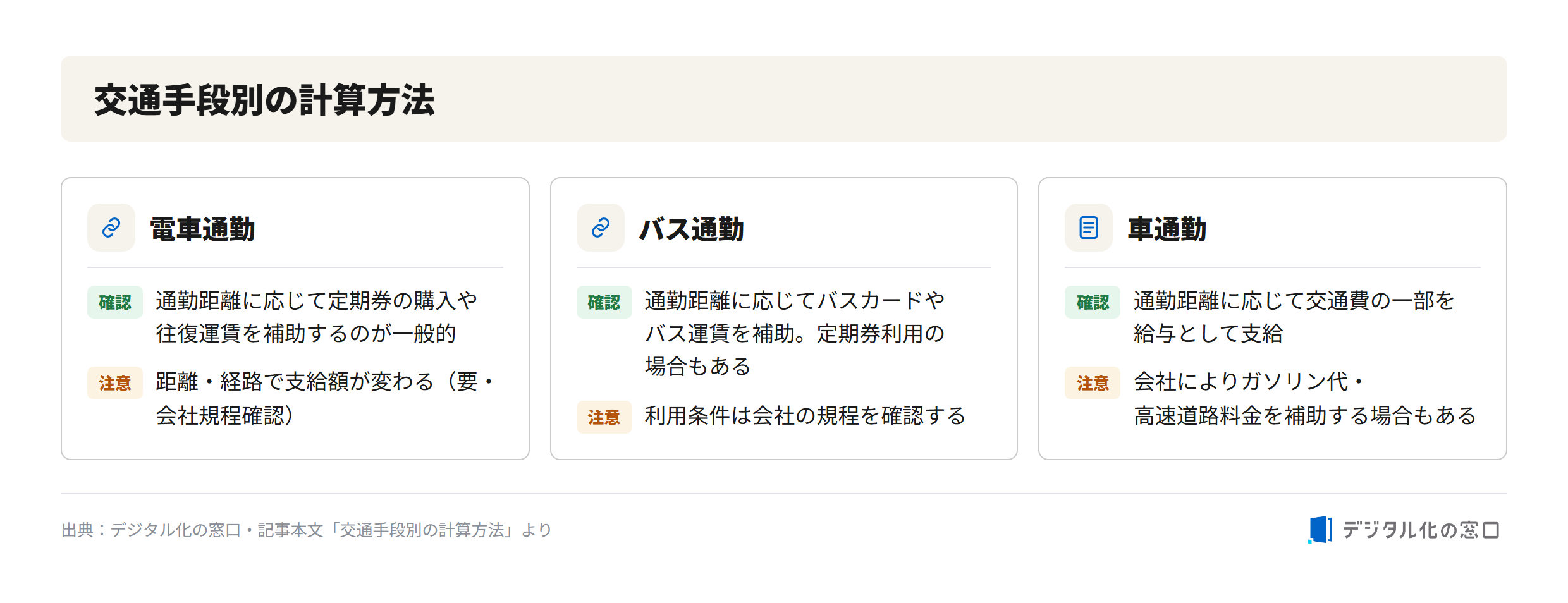Select the 電車通勤 card heading
The width and height of the screenshot is (1568, 603).
[202, 229]
